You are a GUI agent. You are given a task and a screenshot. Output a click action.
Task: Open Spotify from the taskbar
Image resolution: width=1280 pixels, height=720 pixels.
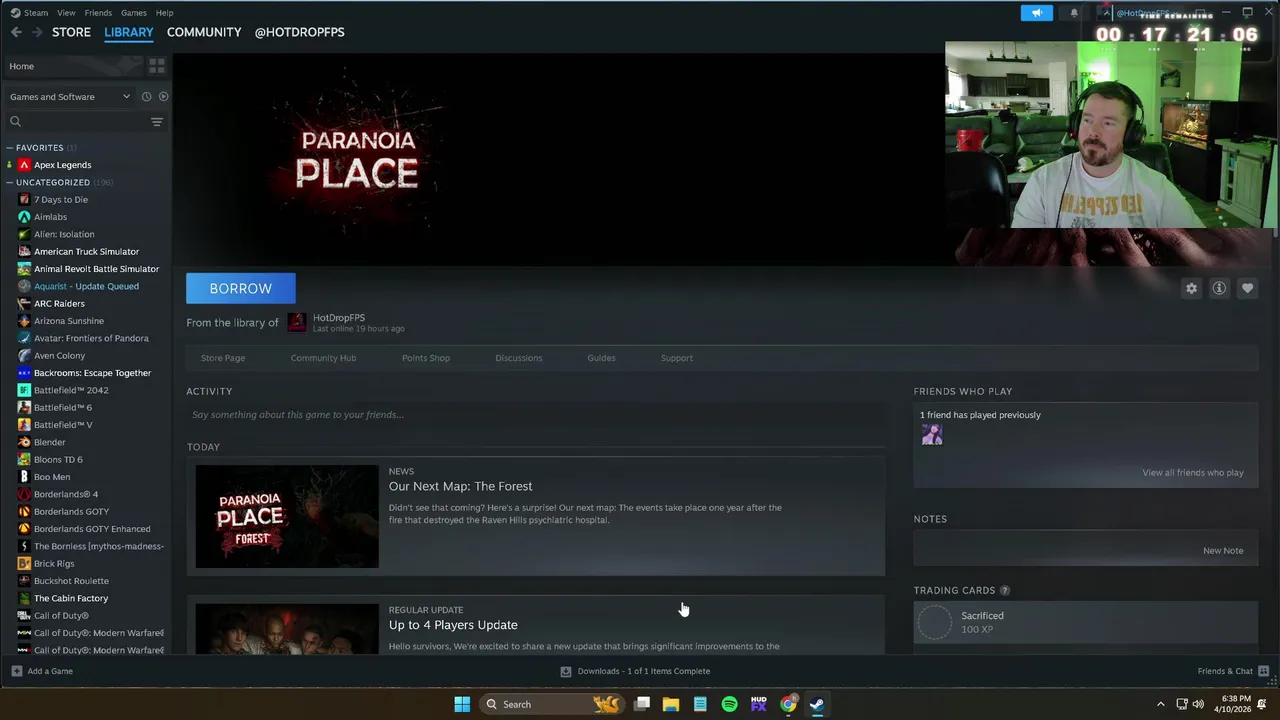tap(730, 704)
